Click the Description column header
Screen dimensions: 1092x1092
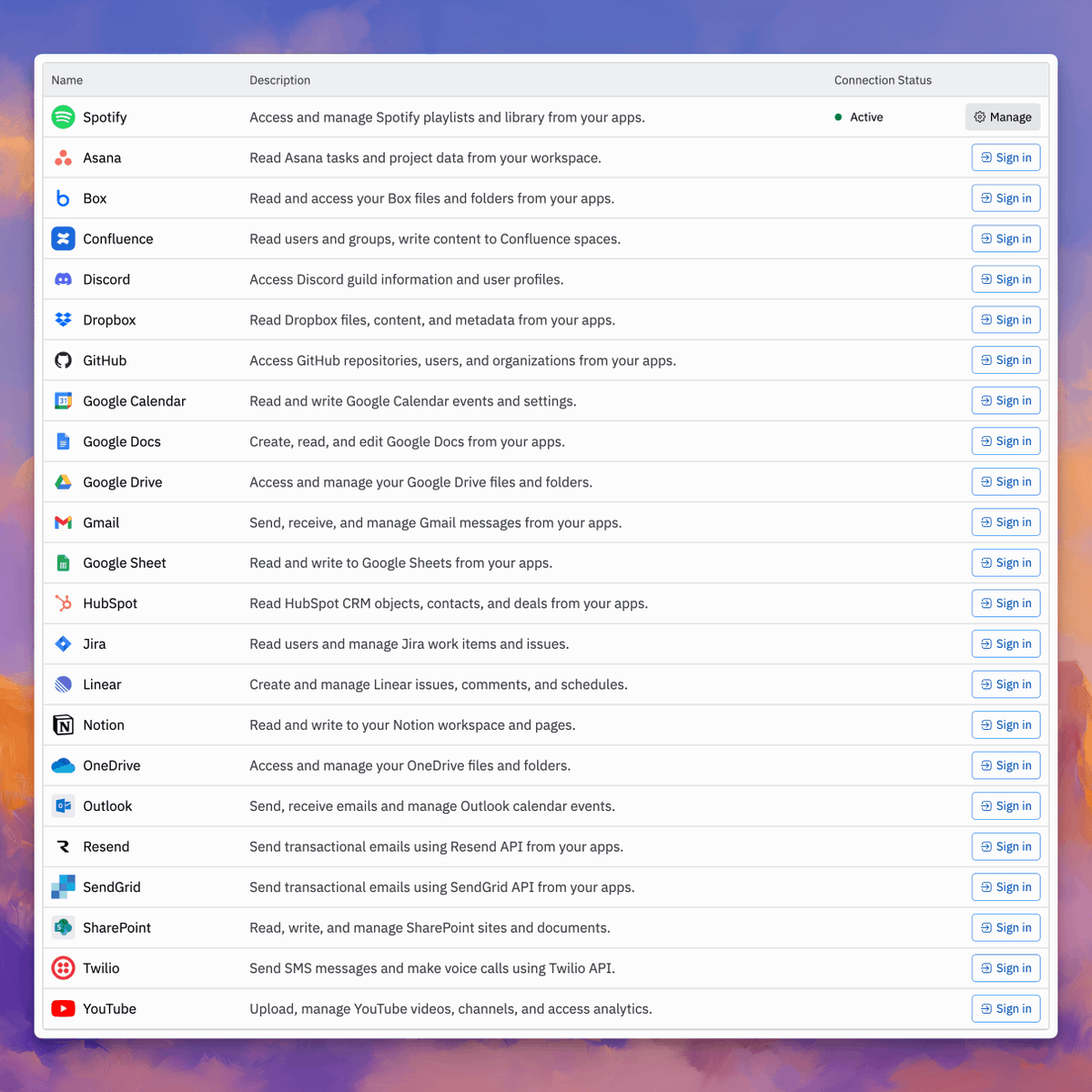pos(280,80)
